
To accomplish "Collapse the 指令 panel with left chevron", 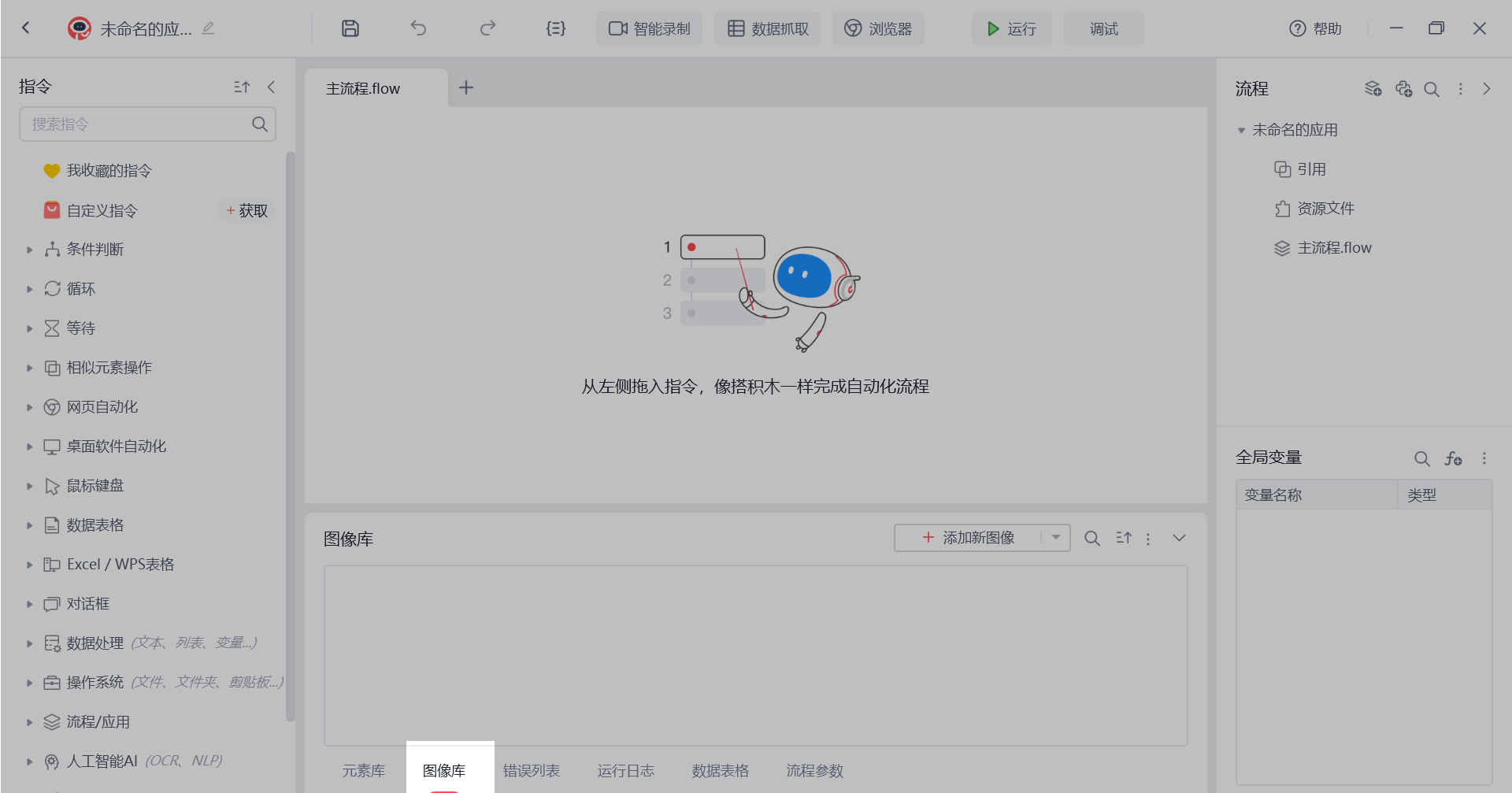I will (x=272, y=87).
